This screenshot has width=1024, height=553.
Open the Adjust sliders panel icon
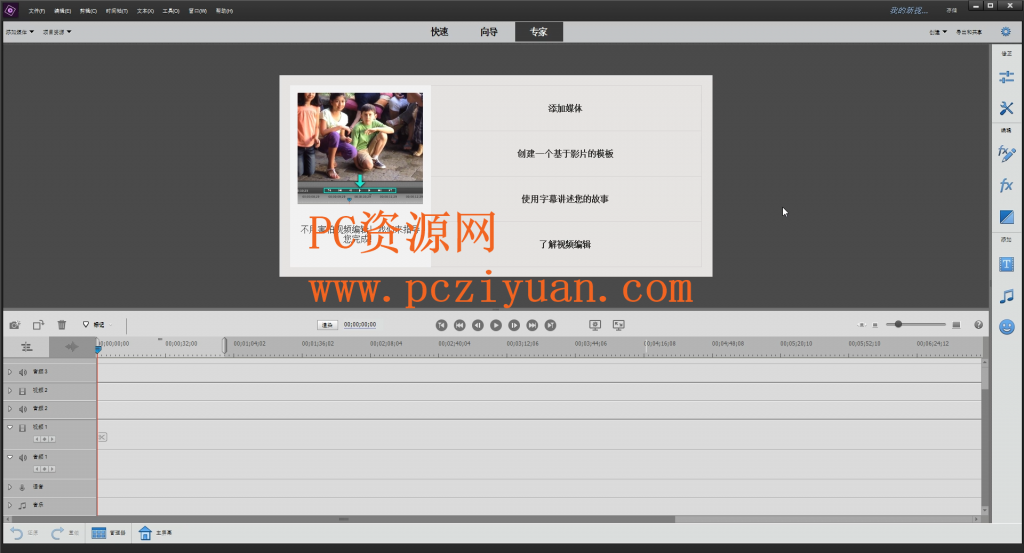[1006, 77]
